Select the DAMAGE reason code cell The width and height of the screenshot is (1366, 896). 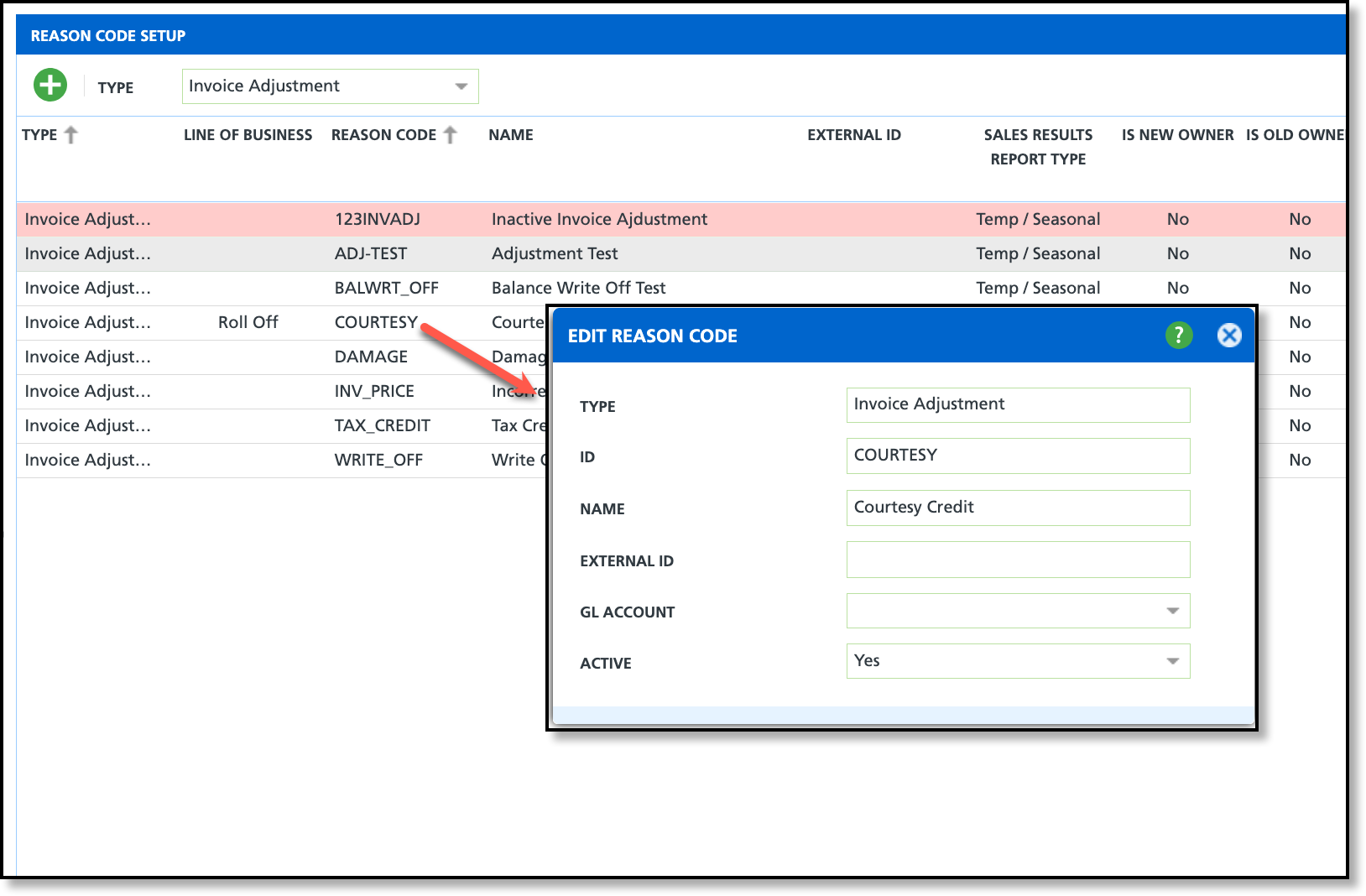(x=371, y=357)
